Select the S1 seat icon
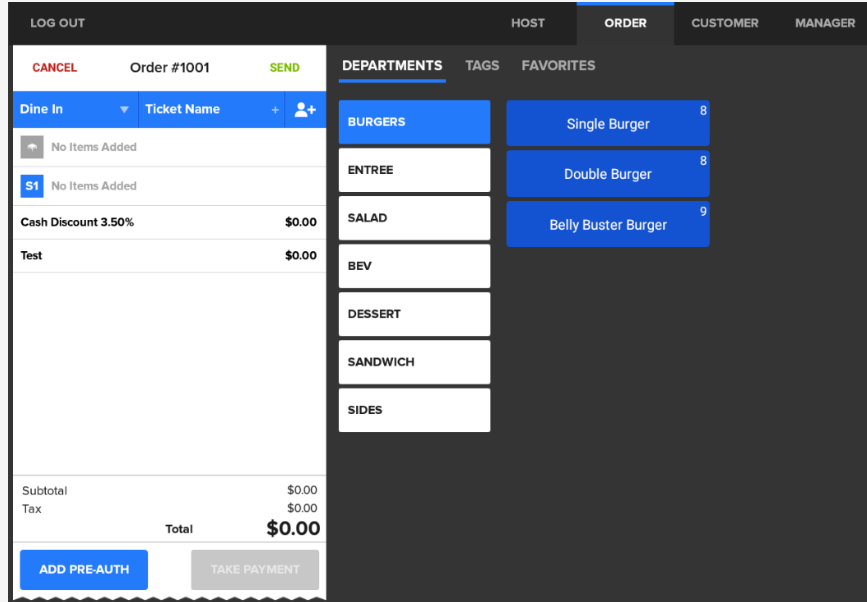 (32, 186)
